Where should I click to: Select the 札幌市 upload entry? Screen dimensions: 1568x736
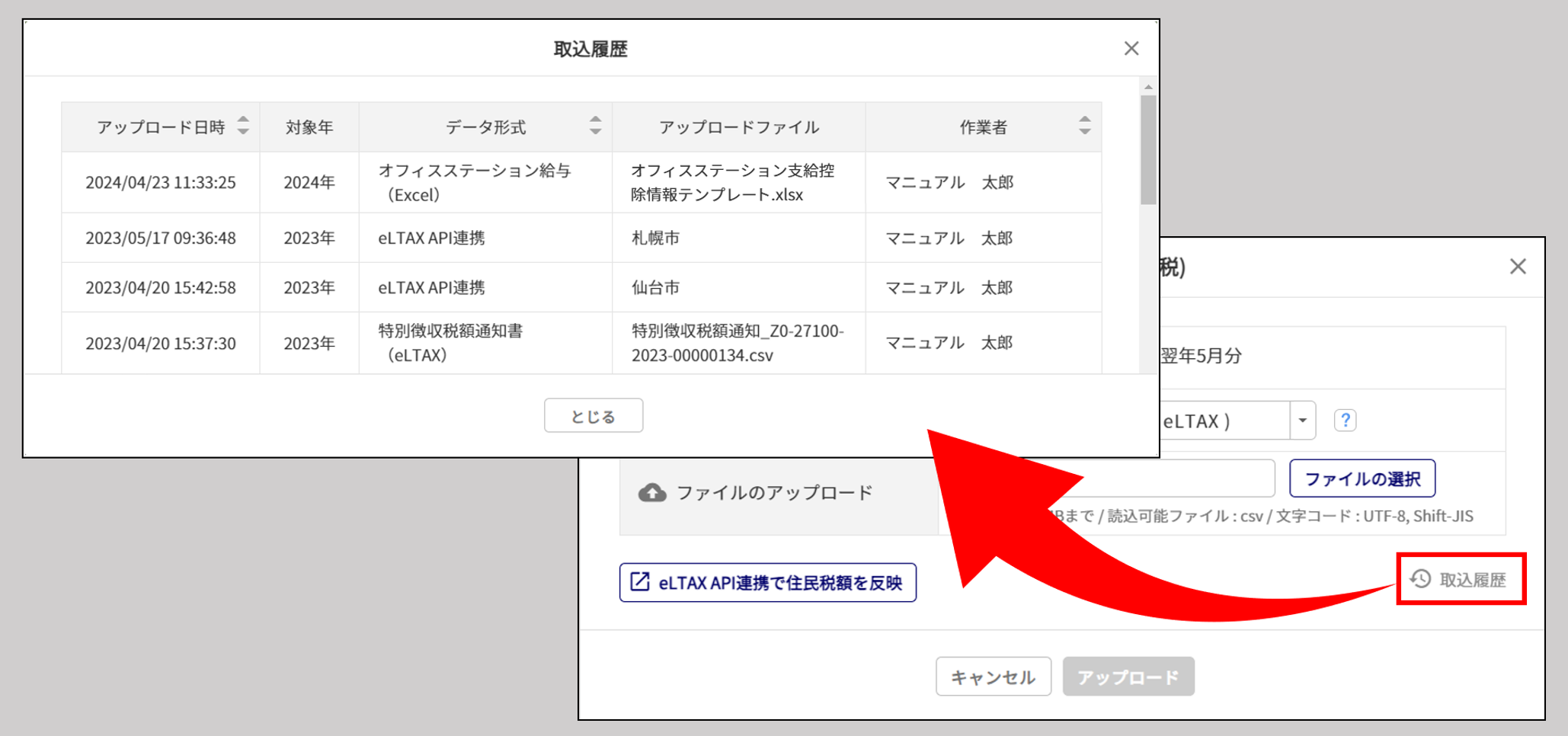[655, 238]
